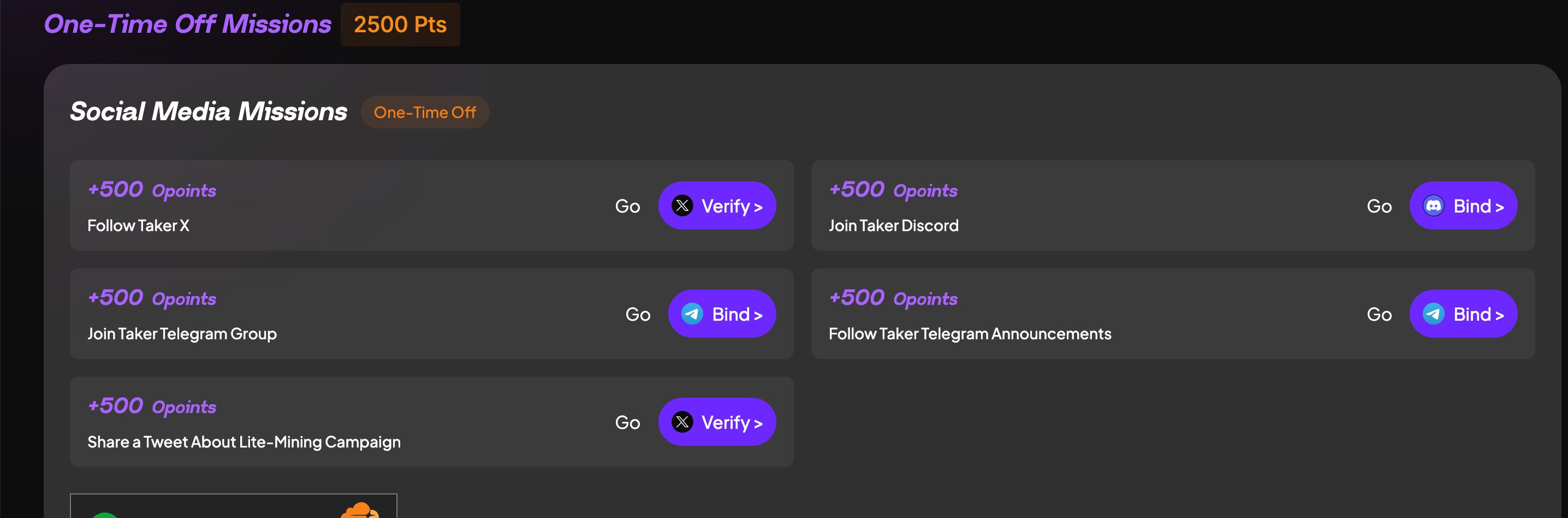Click Telegram icon for Telegram Announcements mission
The width and height of the screenshot is (1568, 518).
pos(1433,314)
